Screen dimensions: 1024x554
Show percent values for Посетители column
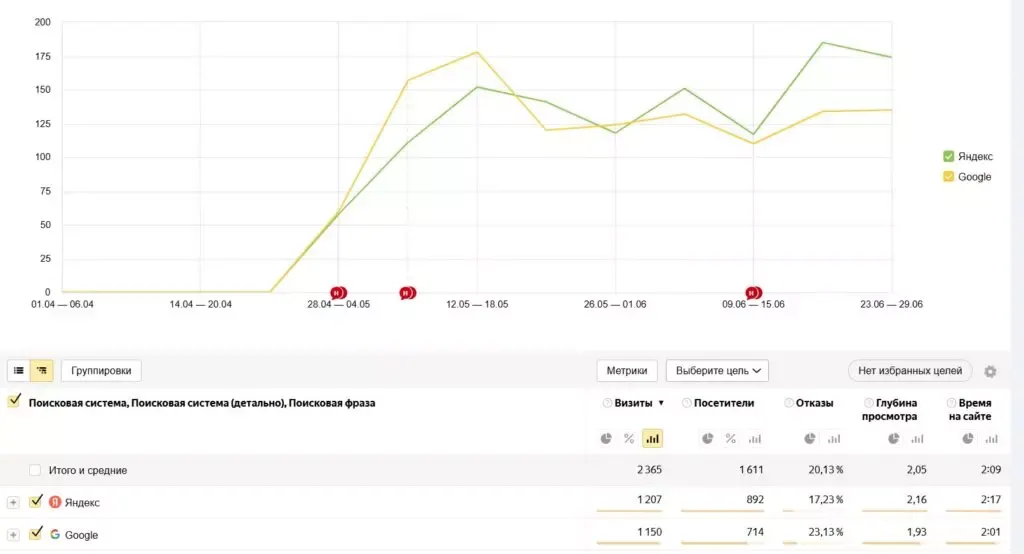(731, 438)
